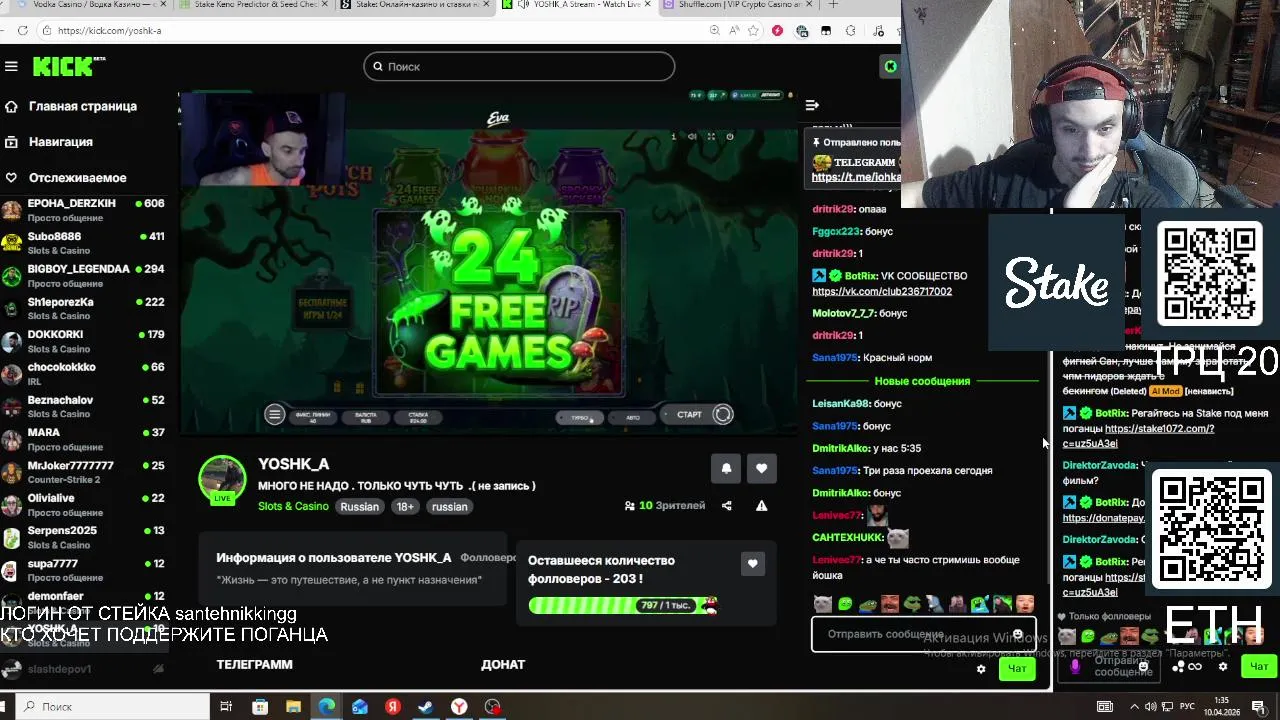Open MrJoker7777777 channel in sidebar
The height and width of the screenshot is (720, 1280).
tap(85, 472)
